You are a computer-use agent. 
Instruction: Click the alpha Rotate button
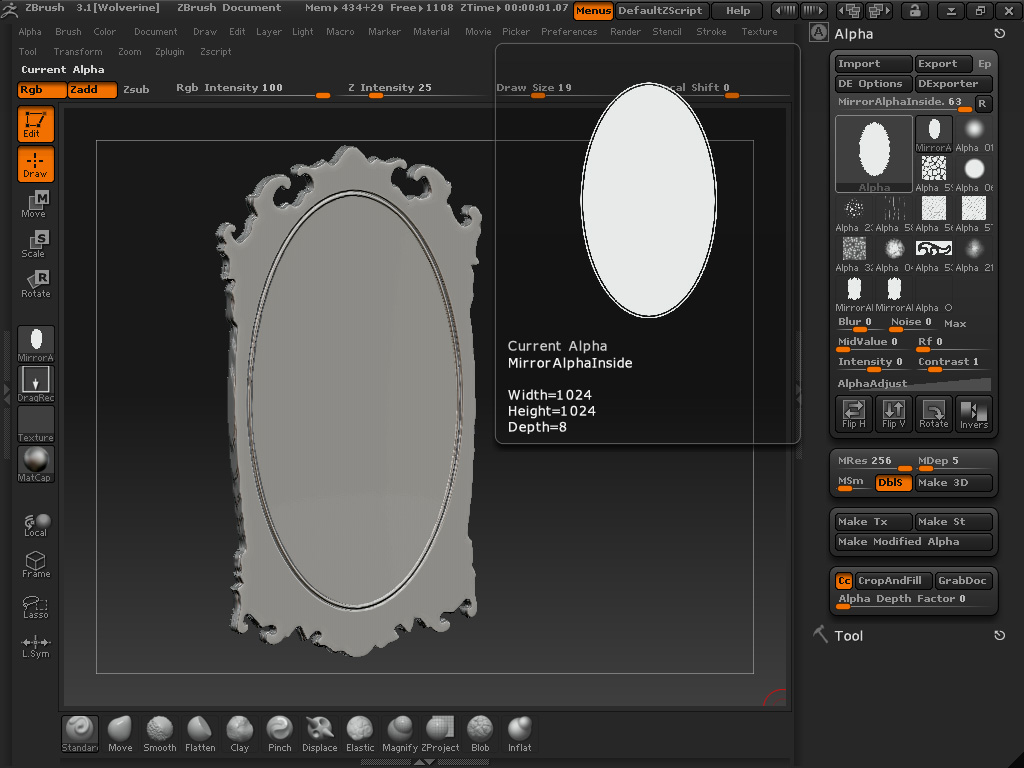tap(934, 413)
